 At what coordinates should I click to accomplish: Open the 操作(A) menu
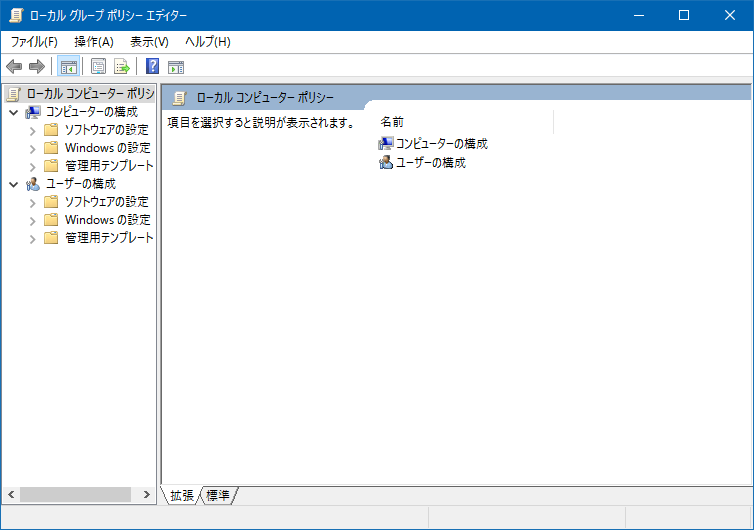[94, 42]
